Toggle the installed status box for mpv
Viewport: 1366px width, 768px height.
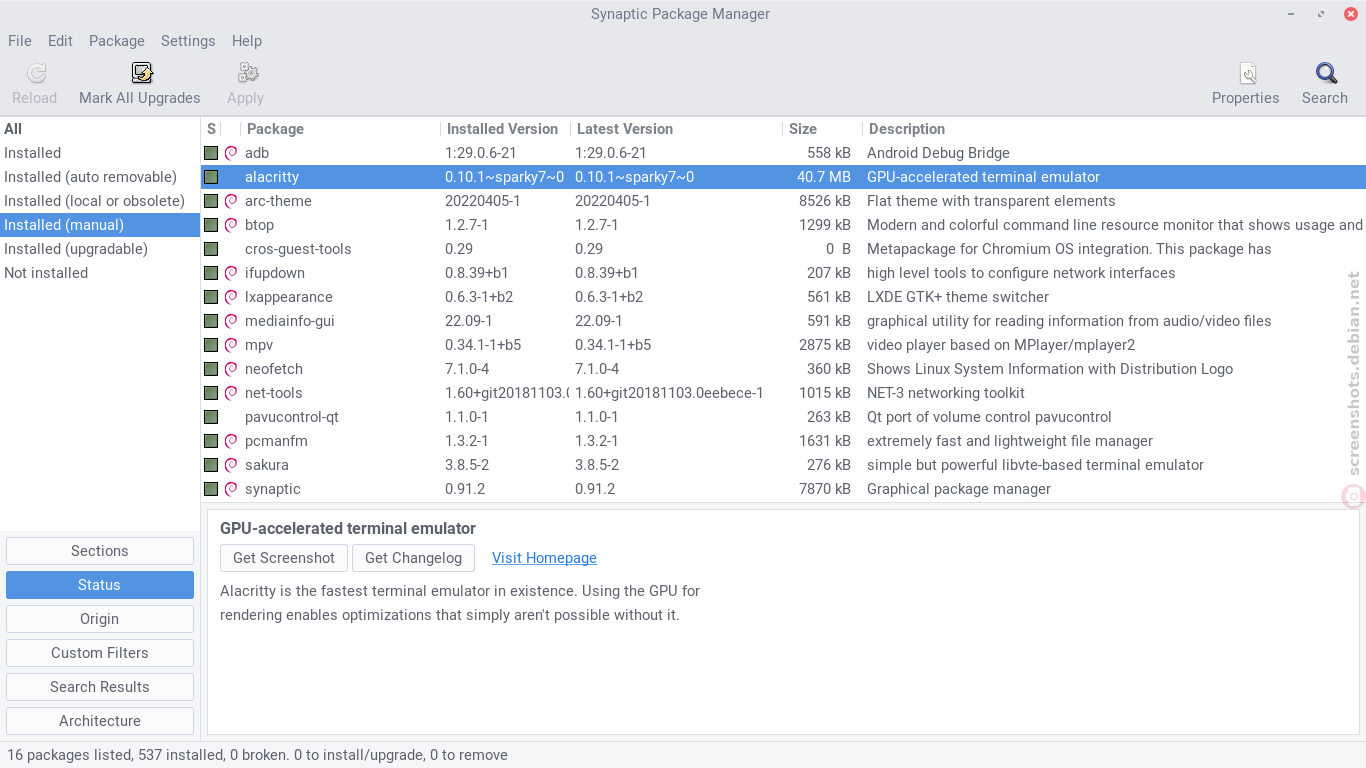211,345
